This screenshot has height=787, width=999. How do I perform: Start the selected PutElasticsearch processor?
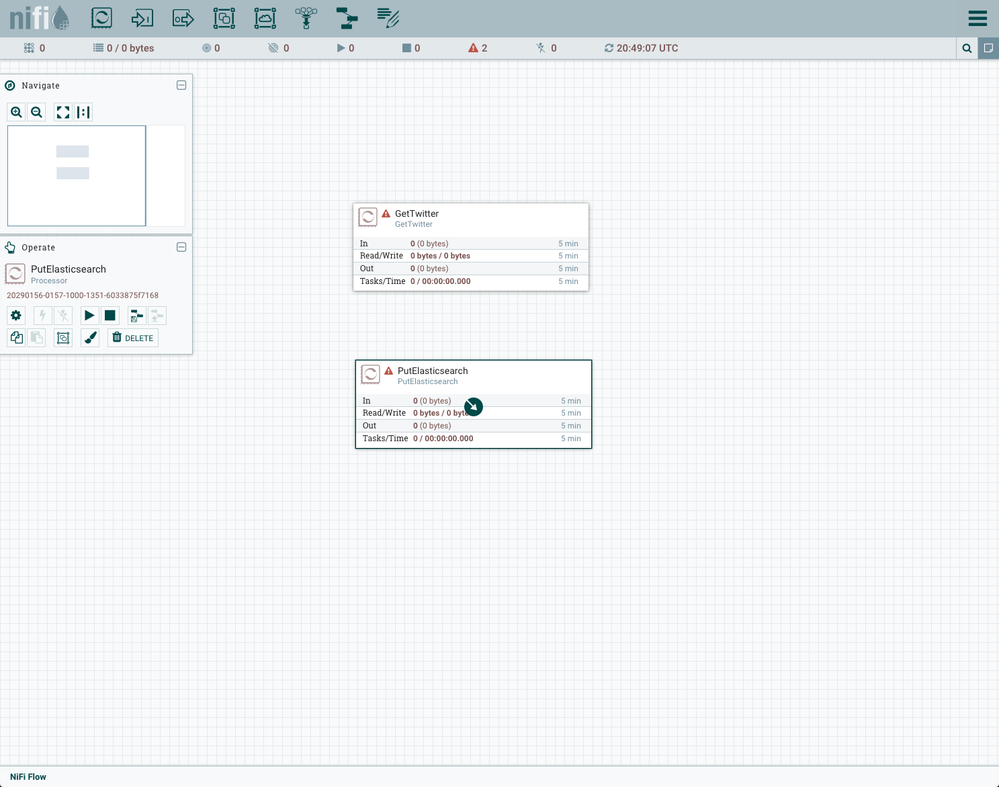(89, 315)
